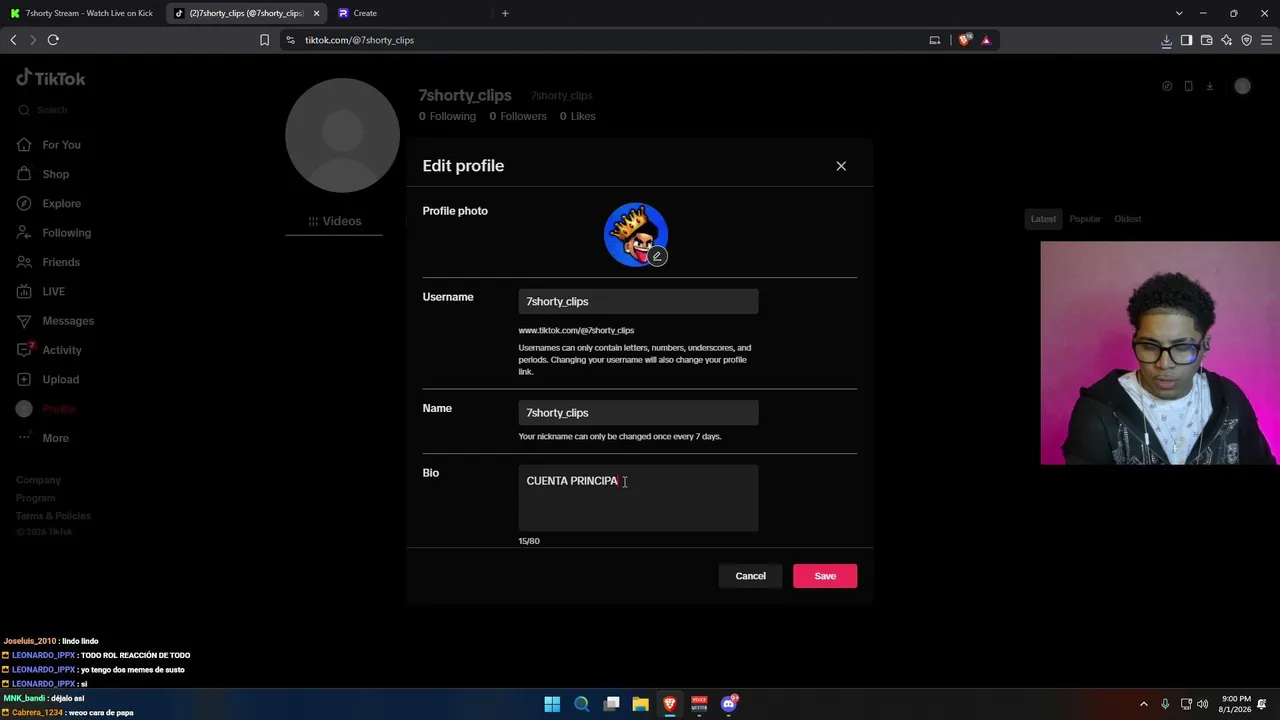
Task: Click the download icon in TikTok header
Action: pyautogui.click(x=1209, y=86)
